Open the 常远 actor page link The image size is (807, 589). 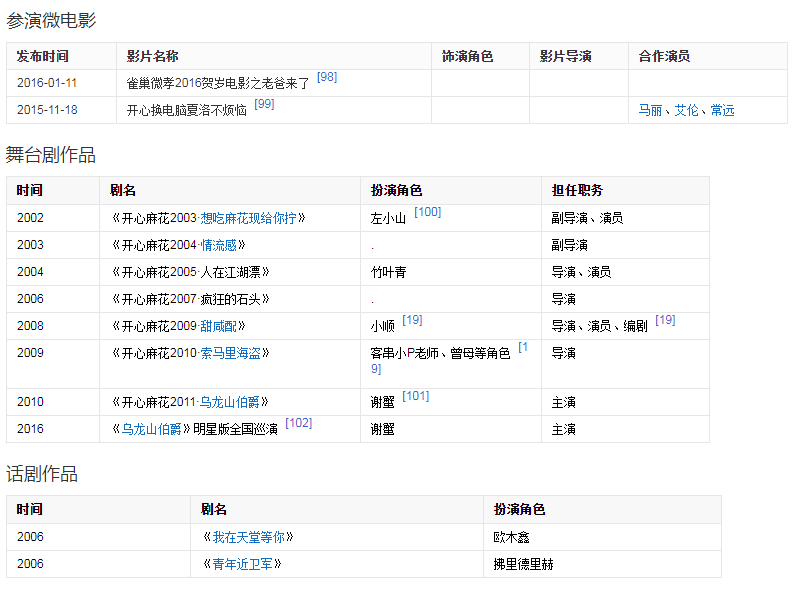coord(722,110)
